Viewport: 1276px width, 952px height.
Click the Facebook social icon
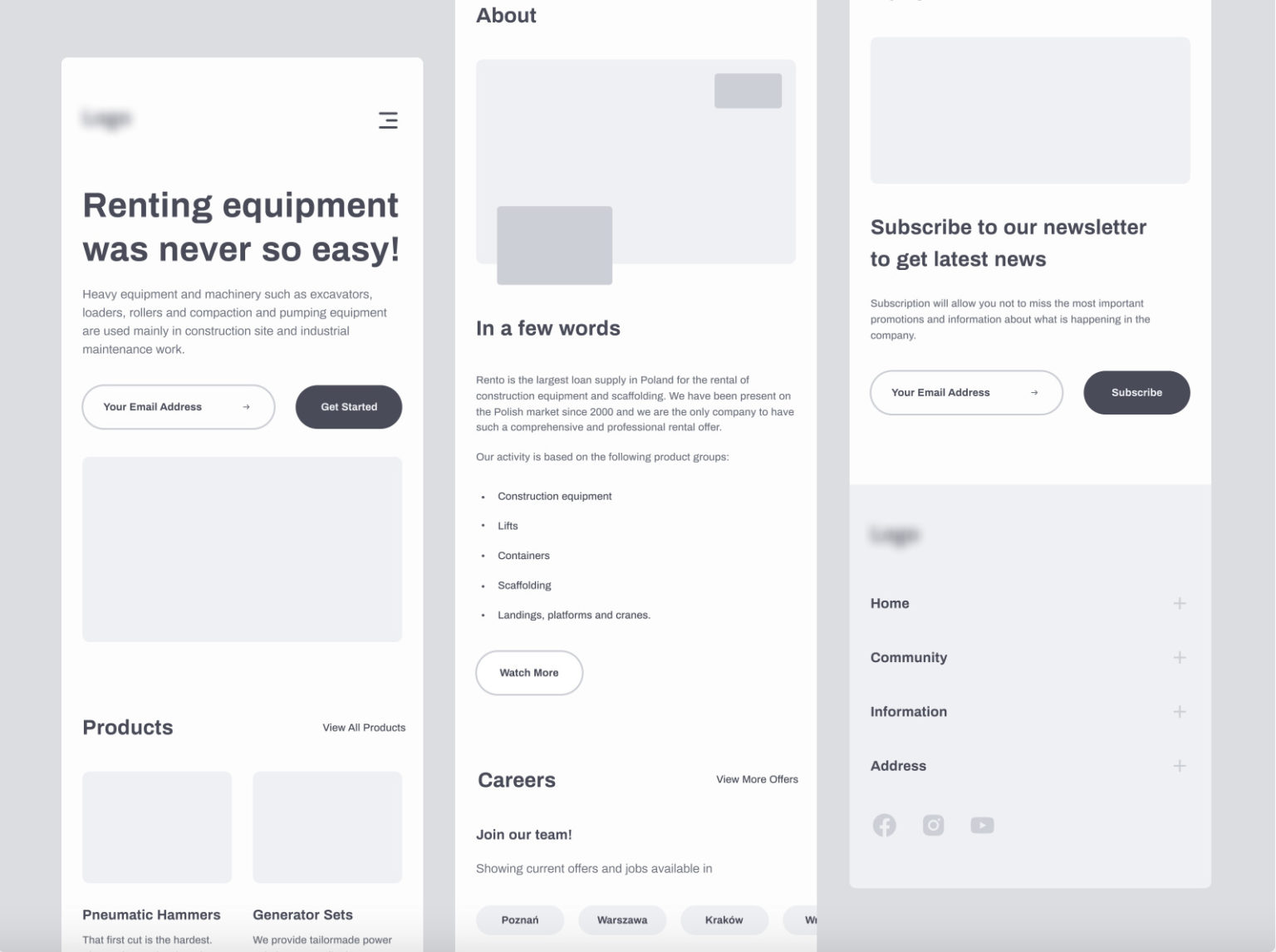pos(885,825)
